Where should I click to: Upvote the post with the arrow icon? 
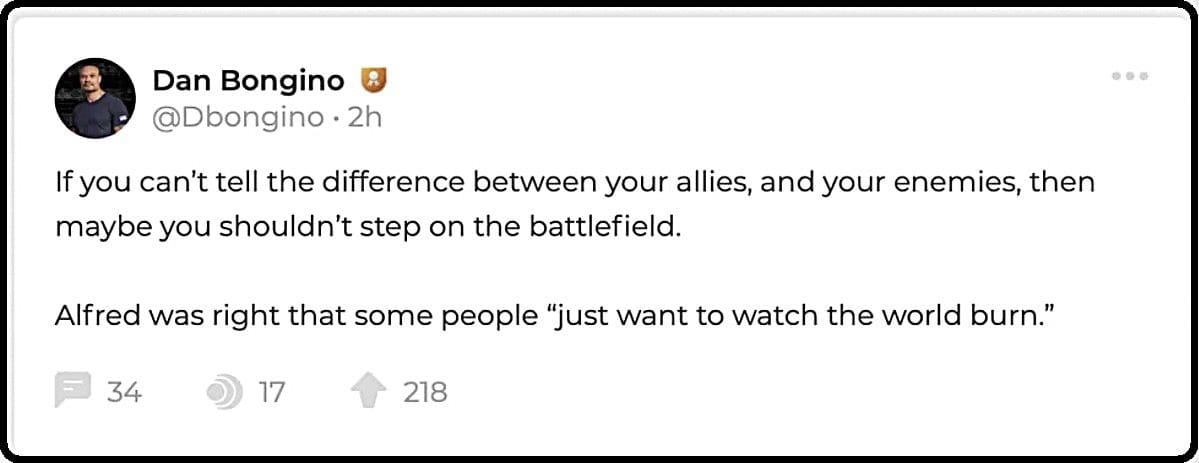368,391
